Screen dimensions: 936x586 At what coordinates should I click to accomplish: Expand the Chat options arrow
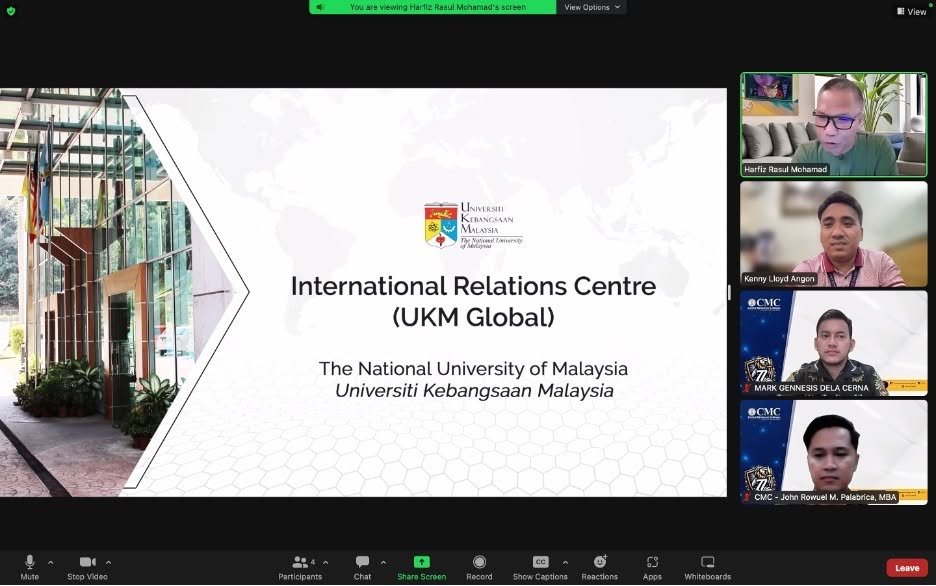(x=383, y=562)
